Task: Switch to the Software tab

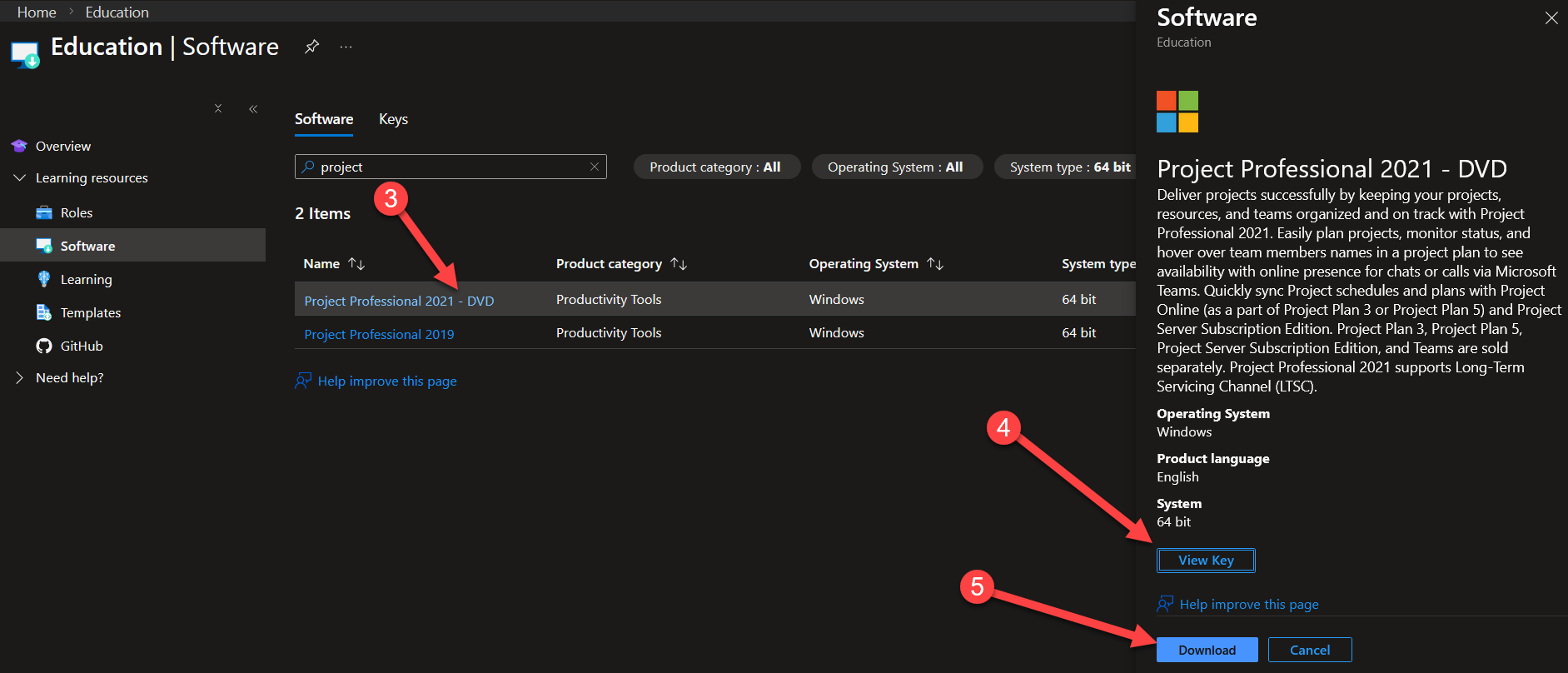Action: [x=324, y=119]
